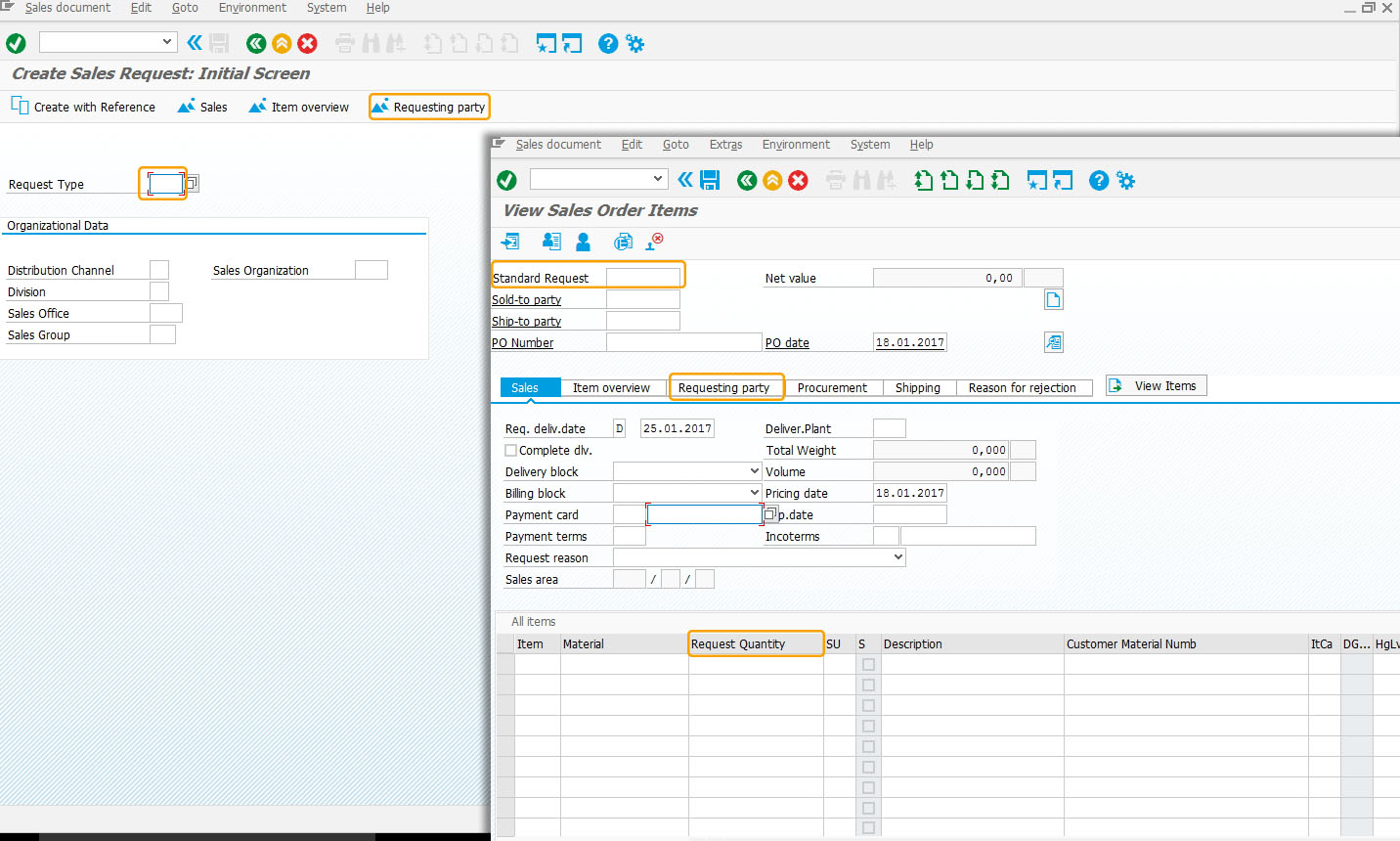The height and width of the screenshot is (841, 1400).
Task: Open command field dropdown in Create Sales Request window
Action: point(167,42)
